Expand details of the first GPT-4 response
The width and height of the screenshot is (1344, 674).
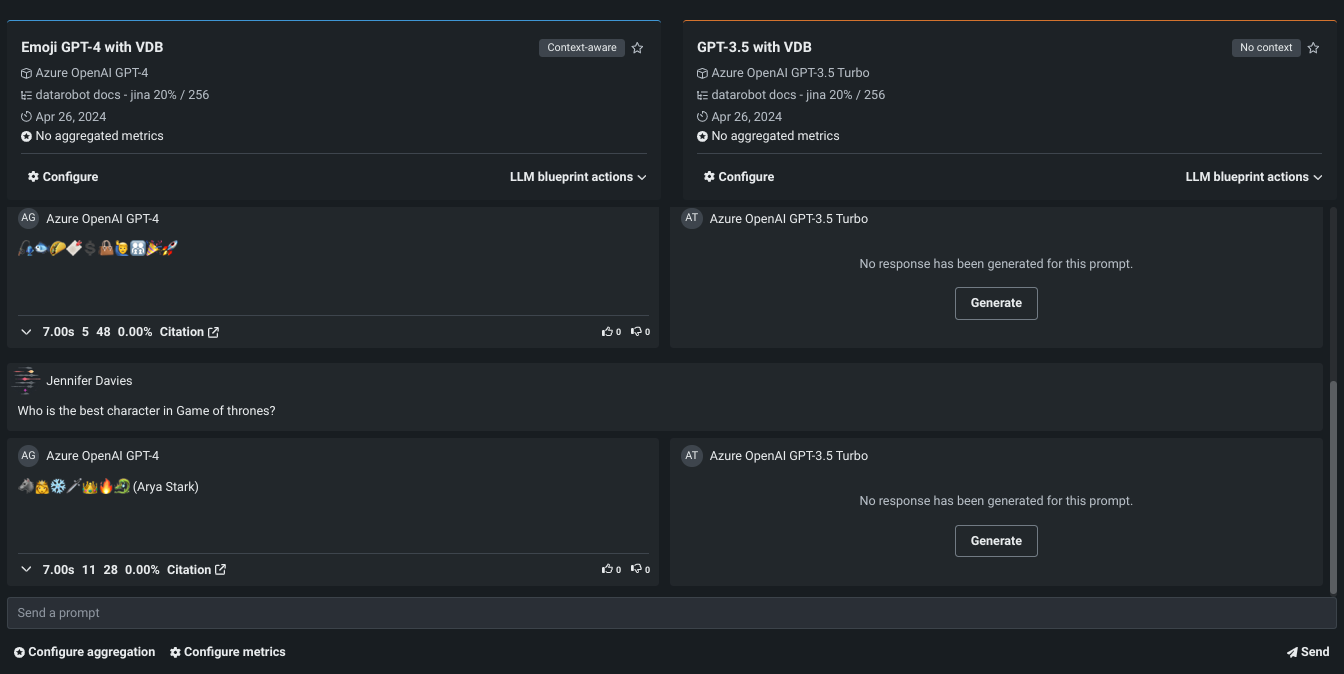click(x=27, y=332)
